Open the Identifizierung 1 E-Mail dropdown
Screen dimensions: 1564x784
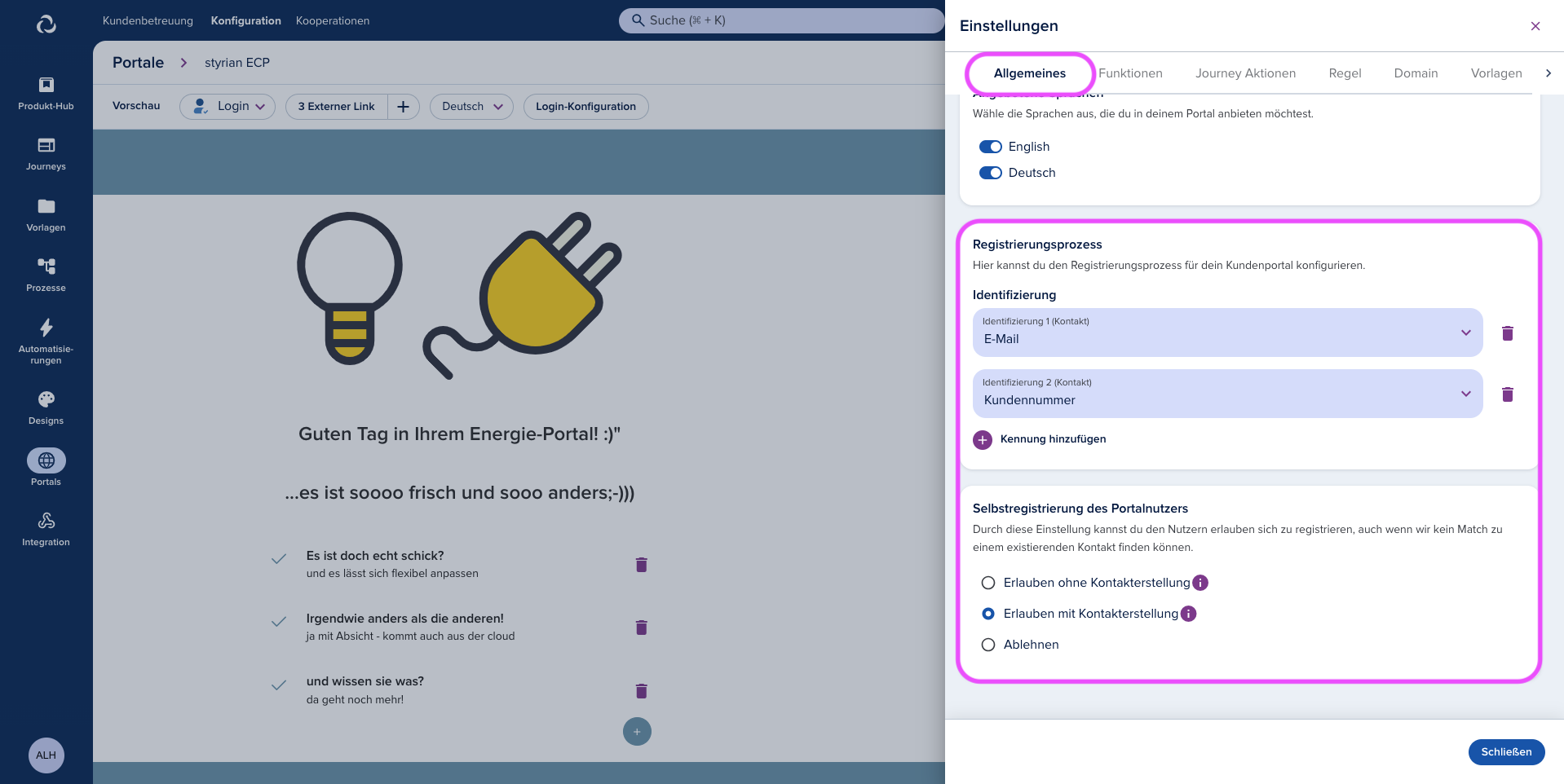(x=1227, y=333)
